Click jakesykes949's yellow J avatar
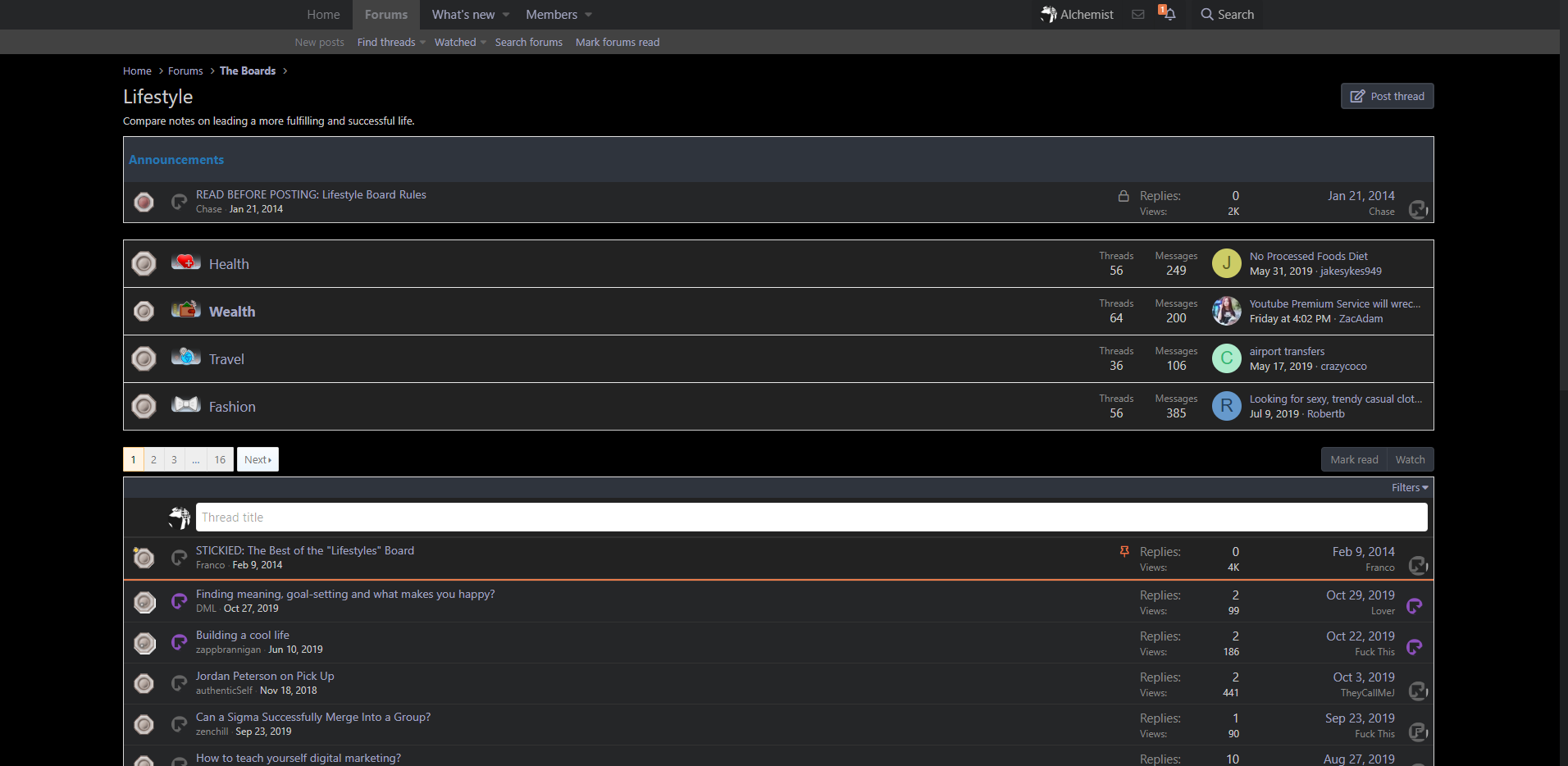 pos(1227,263)
